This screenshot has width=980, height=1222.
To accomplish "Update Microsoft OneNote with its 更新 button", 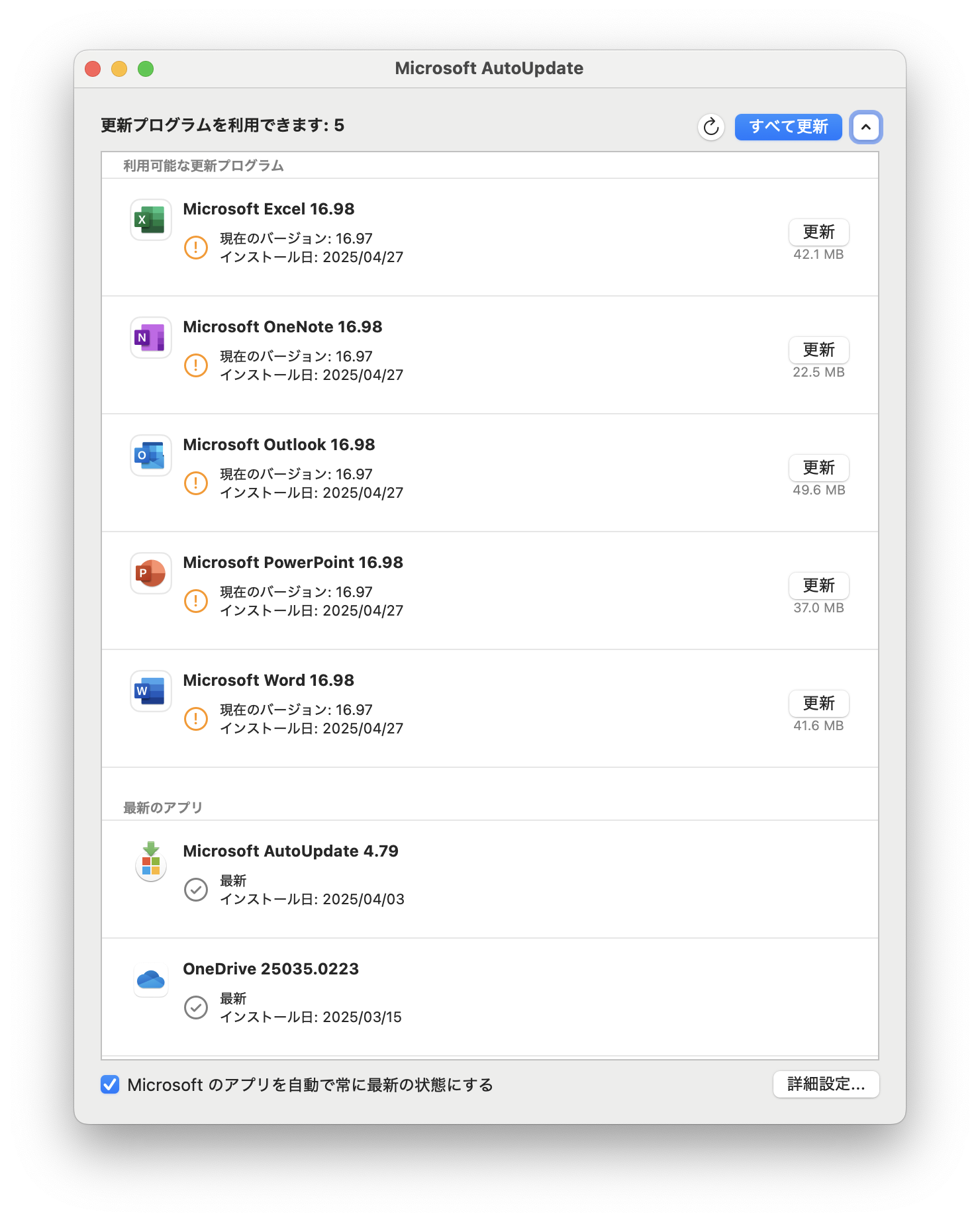I will pyautogui.click(x=819, y=350).
